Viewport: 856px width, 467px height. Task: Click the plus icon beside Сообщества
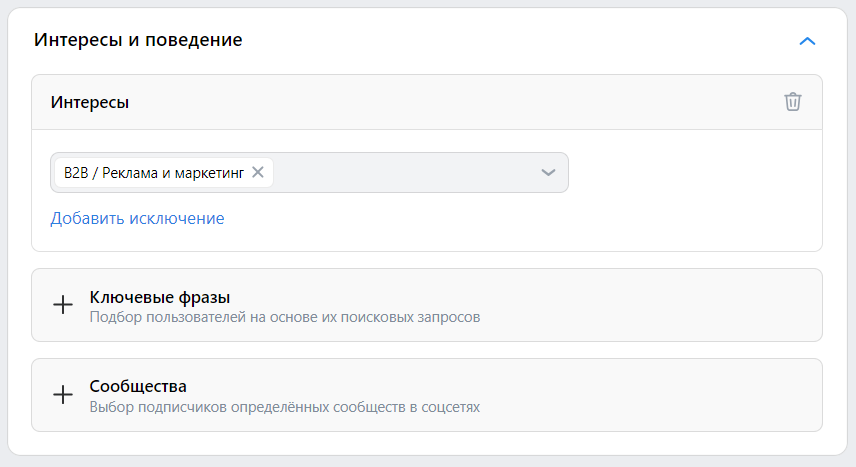coord(63,394)
